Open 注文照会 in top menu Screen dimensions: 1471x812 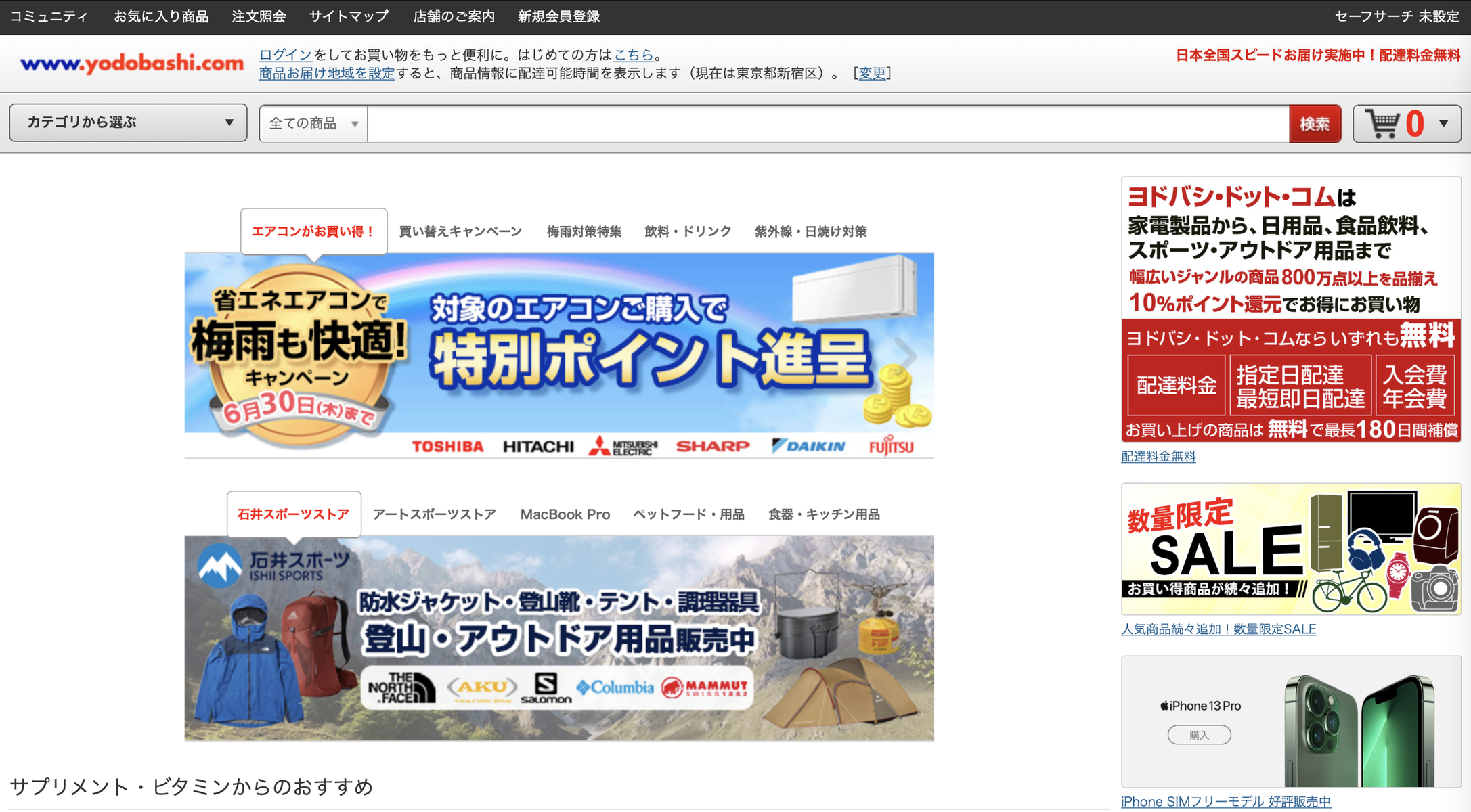(259, 16)
